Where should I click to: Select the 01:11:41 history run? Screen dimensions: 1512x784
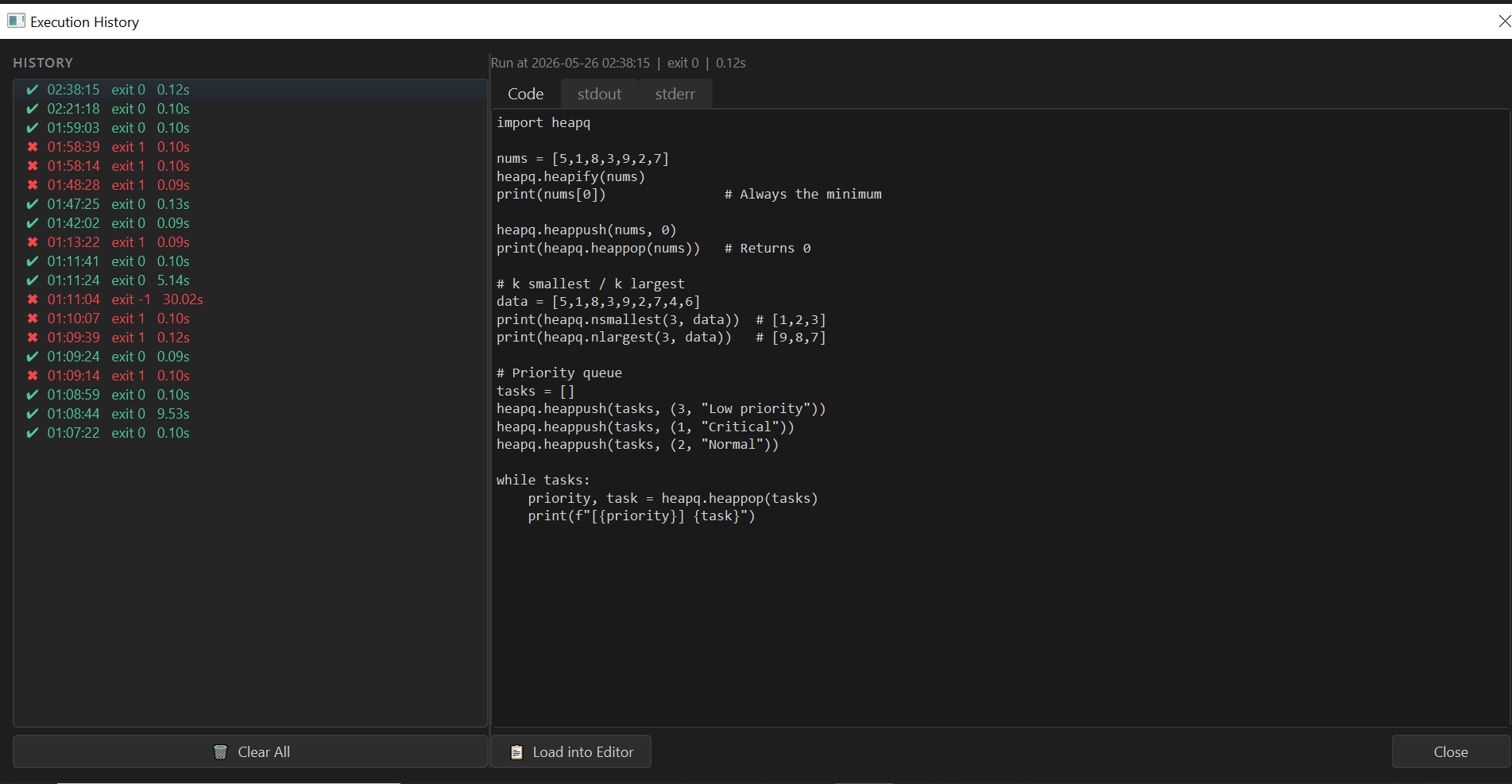250,261
